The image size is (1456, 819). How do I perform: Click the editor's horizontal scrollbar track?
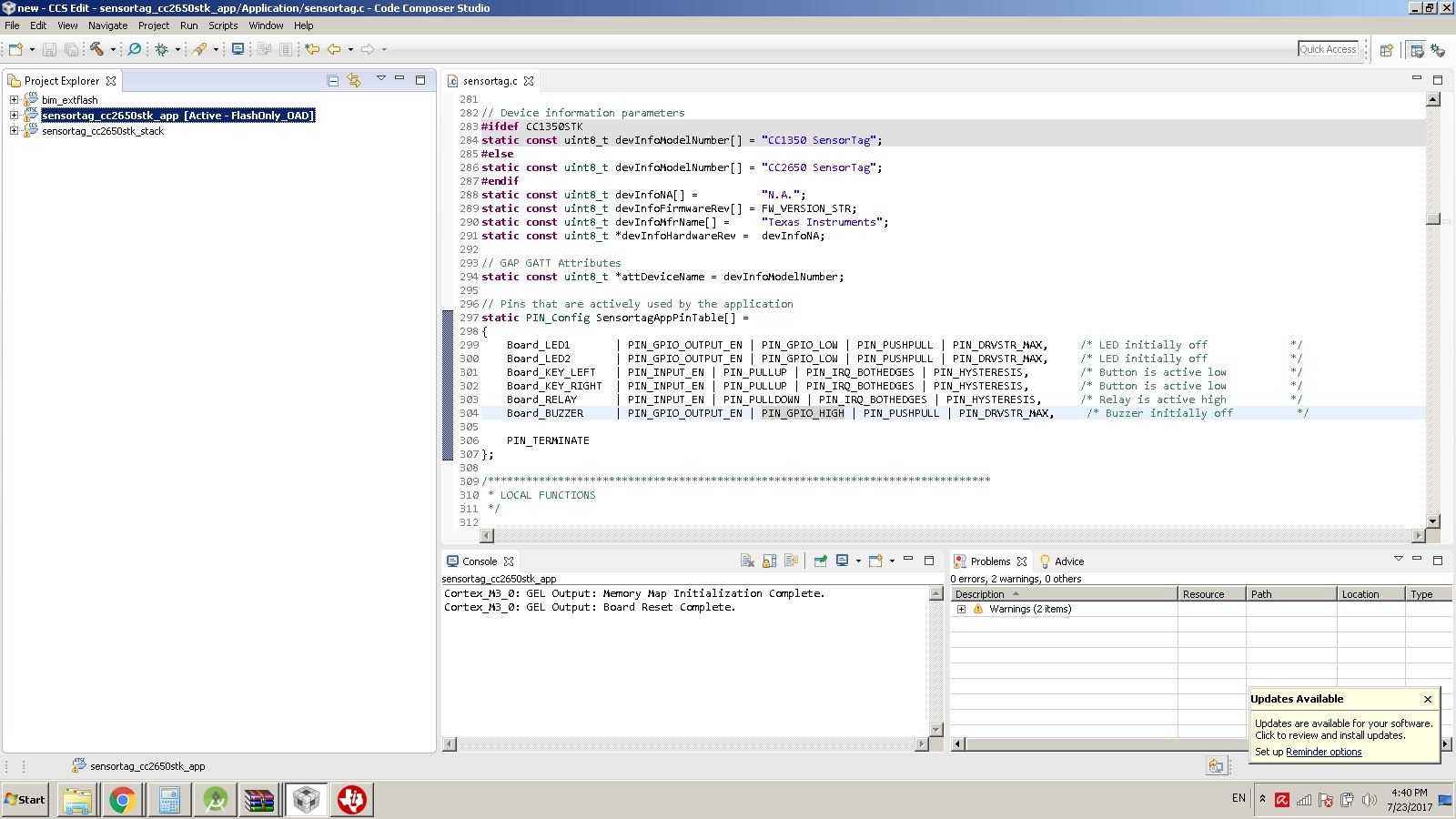952,536
